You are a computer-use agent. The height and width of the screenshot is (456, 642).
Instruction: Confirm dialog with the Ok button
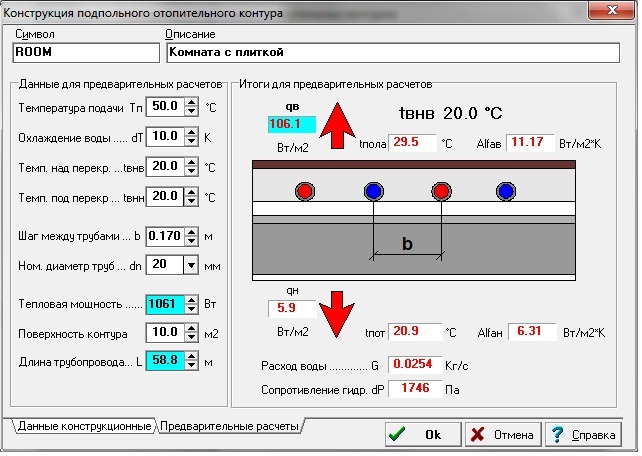pyautogui.click(x=423, y=434)
